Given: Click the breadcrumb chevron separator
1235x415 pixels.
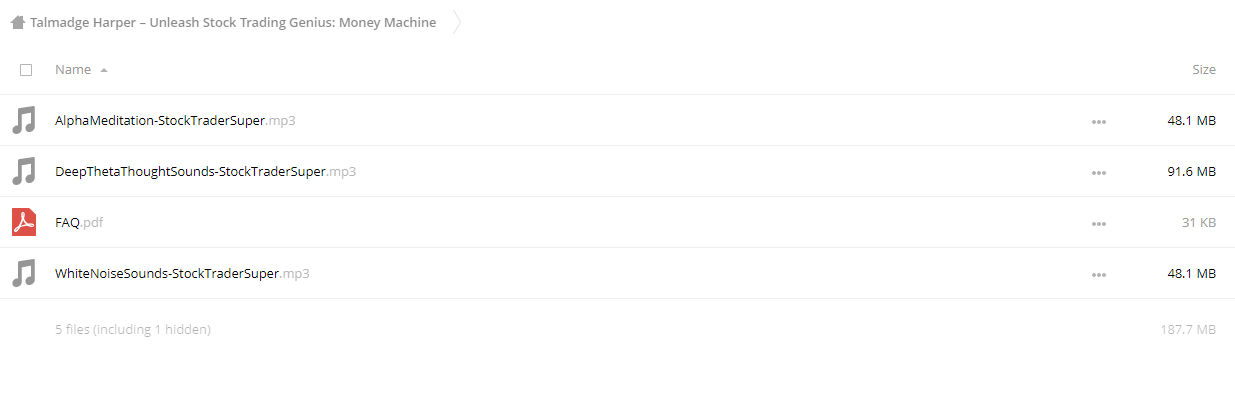Looking at the screenshot, I should pos(457,22).
